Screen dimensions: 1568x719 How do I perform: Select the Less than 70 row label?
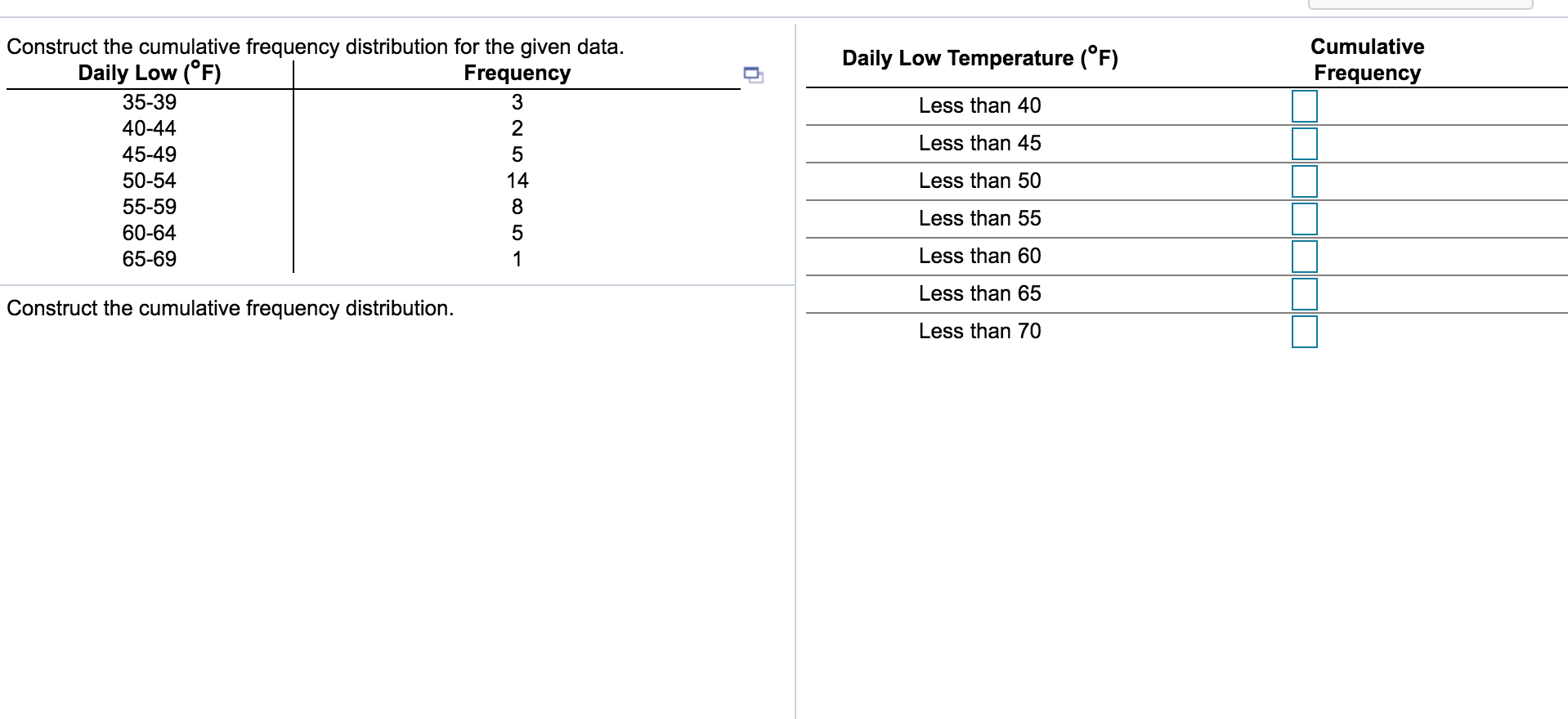click(979, 331)
